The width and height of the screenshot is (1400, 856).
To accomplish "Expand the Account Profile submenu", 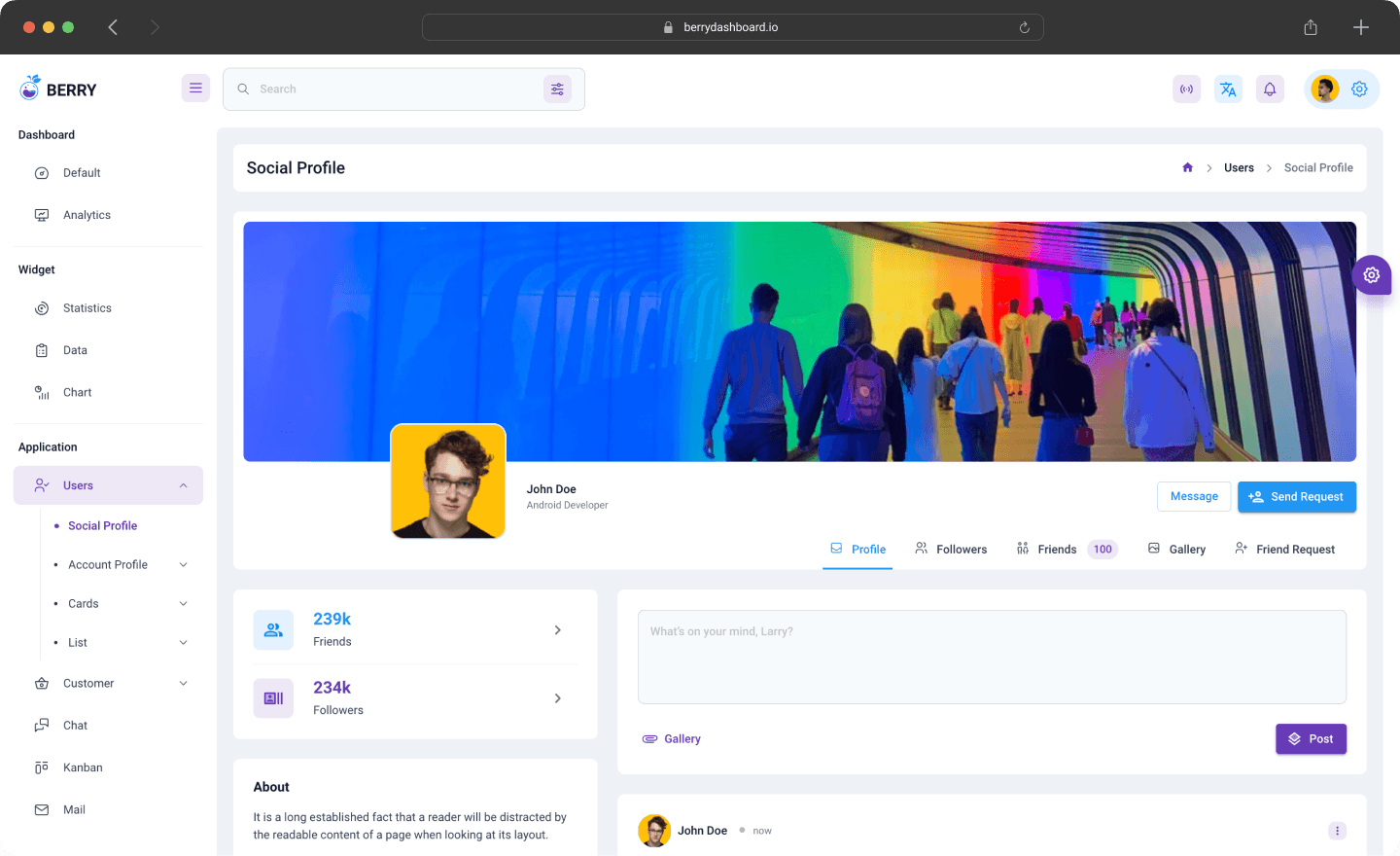I will (x=183, y=565).
